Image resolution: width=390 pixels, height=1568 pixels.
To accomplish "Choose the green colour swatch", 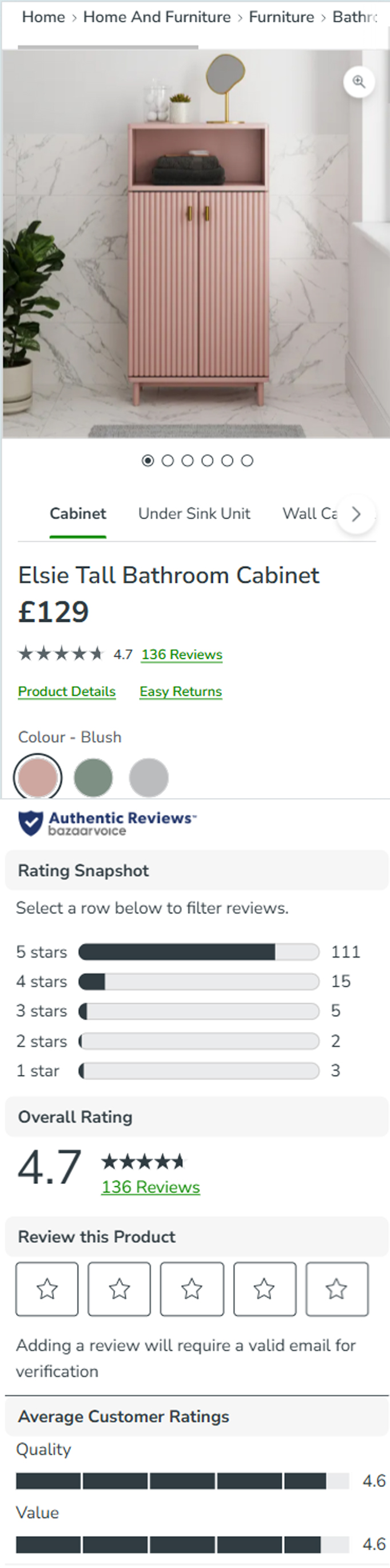I will click(x=93, y=777).
